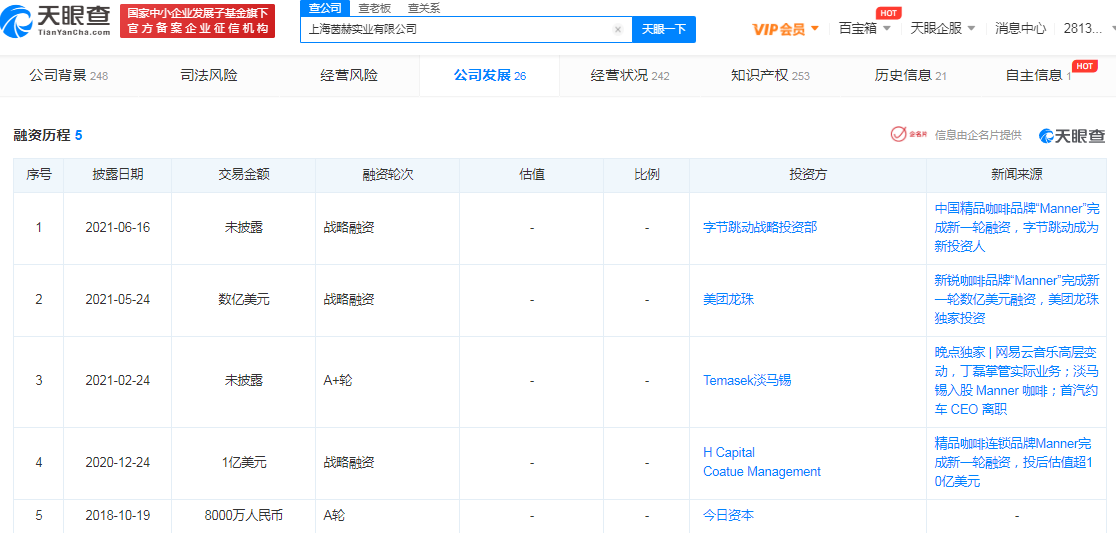
Task: Click the 比例 column header
Action: [646, 175]
